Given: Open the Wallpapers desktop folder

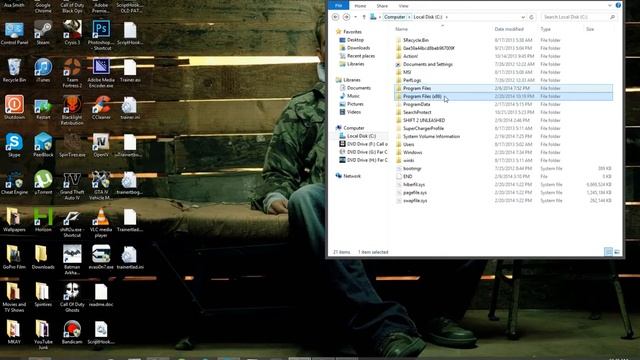Looking at the screenshot, I should tap(14, 220).
